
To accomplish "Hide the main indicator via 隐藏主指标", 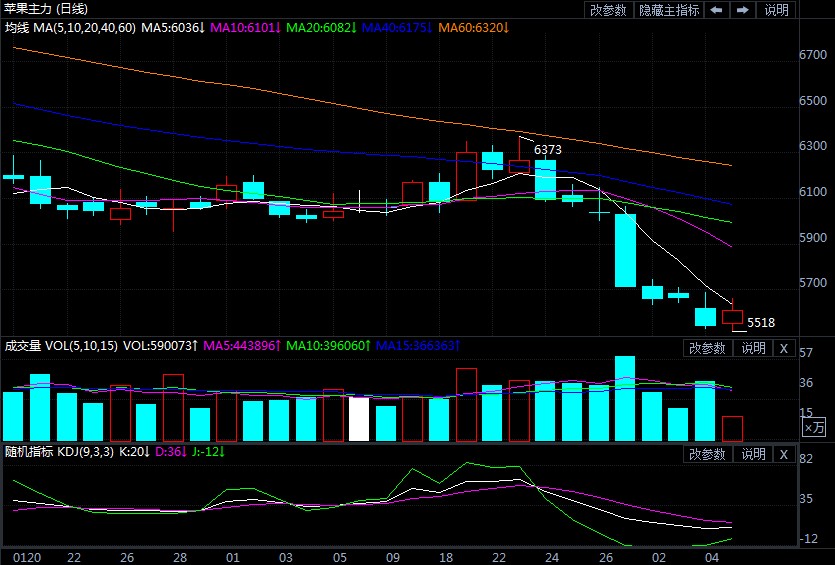I will pyautogui.click(x=669, y=10).
